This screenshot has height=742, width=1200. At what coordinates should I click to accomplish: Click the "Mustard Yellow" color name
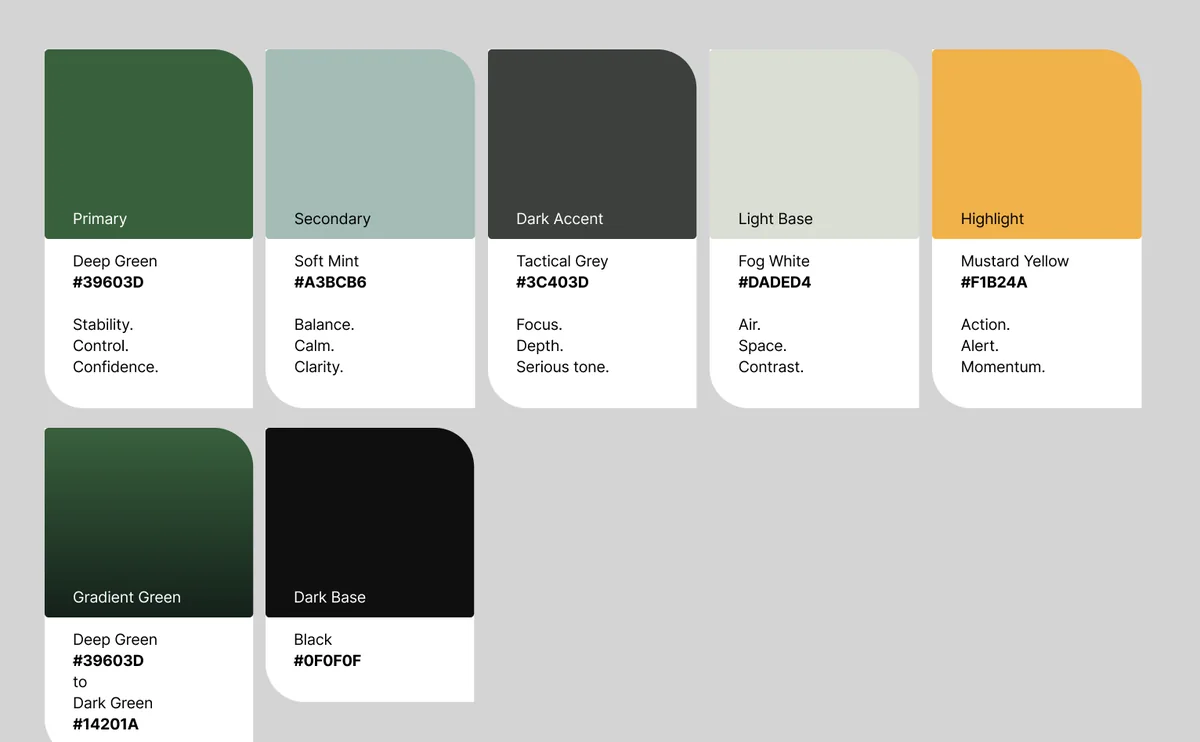[1015, 261]
